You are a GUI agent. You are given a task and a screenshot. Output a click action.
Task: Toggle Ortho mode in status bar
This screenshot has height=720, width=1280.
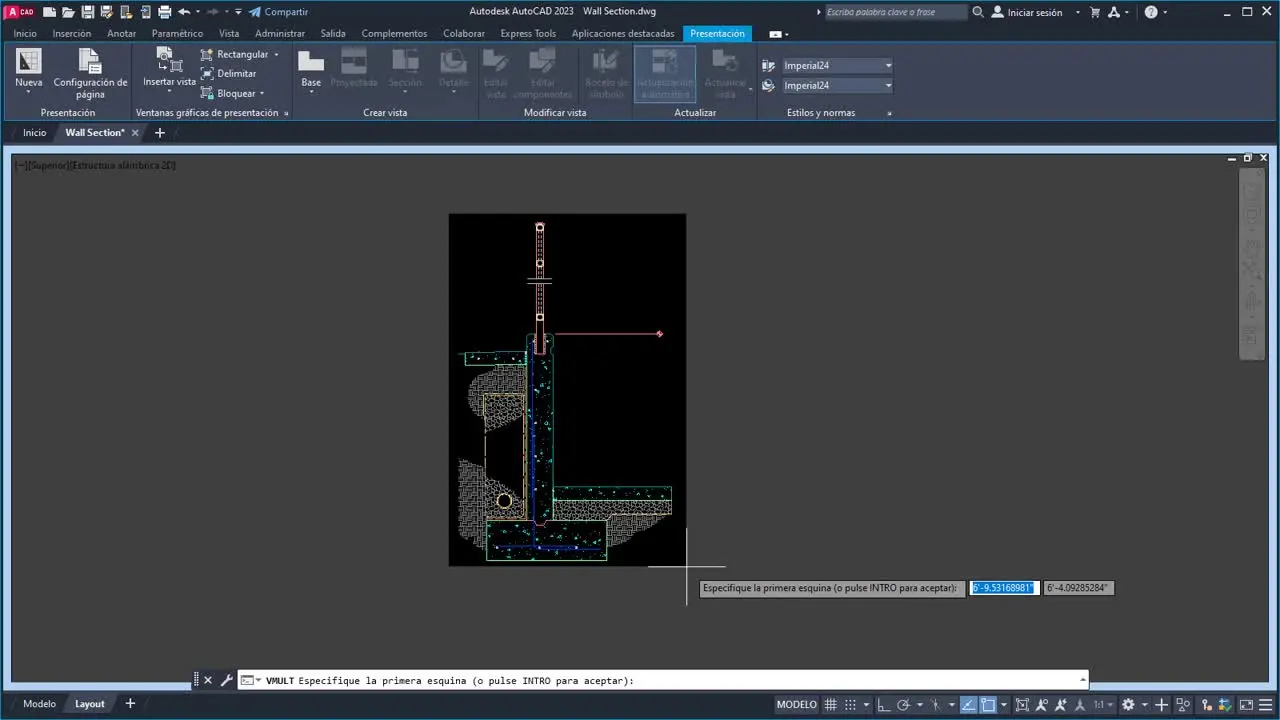click(x=886, y=704)
